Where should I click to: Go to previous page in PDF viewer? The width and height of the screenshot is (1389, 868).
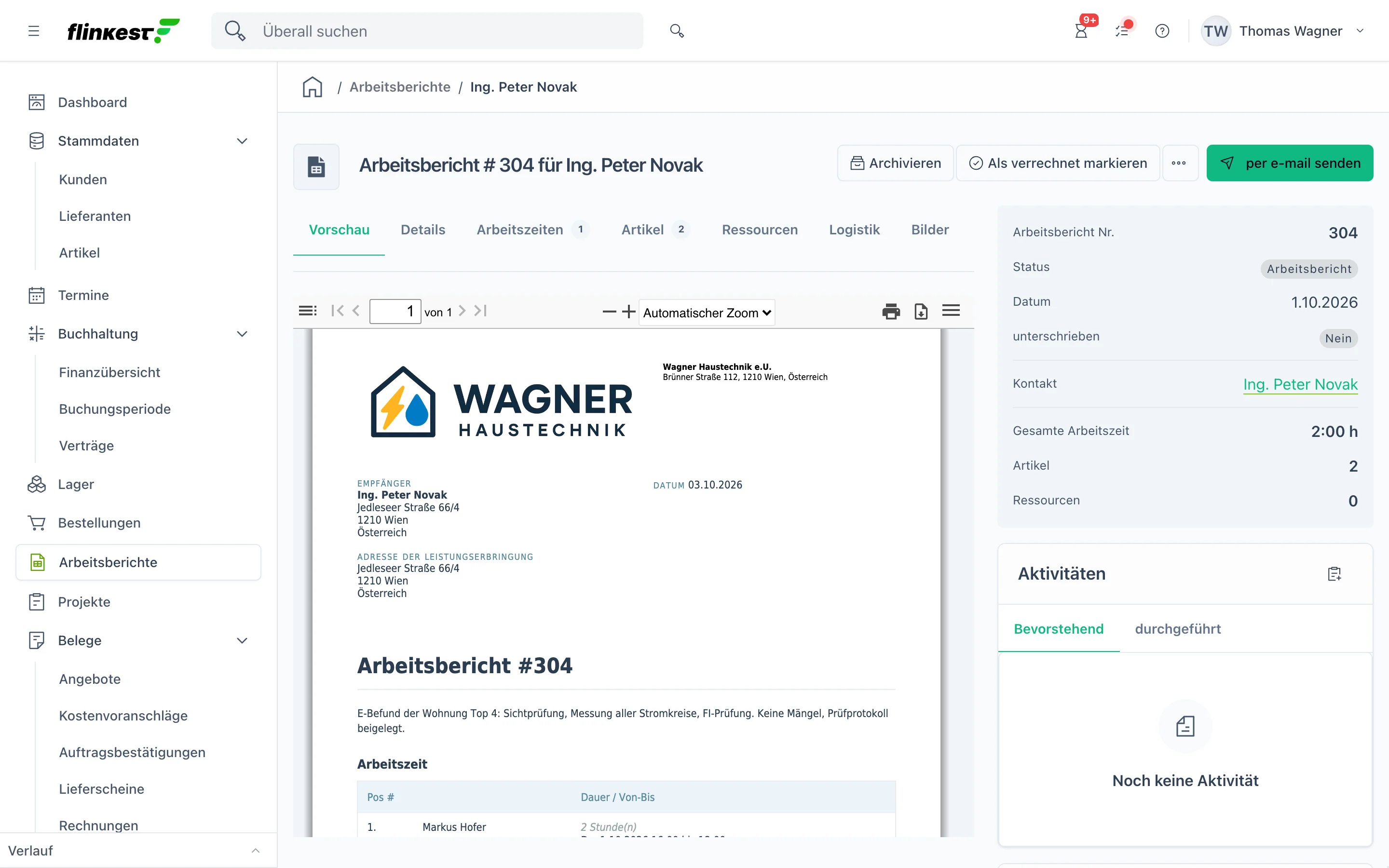pyautogui.click(x=356, y=311)
